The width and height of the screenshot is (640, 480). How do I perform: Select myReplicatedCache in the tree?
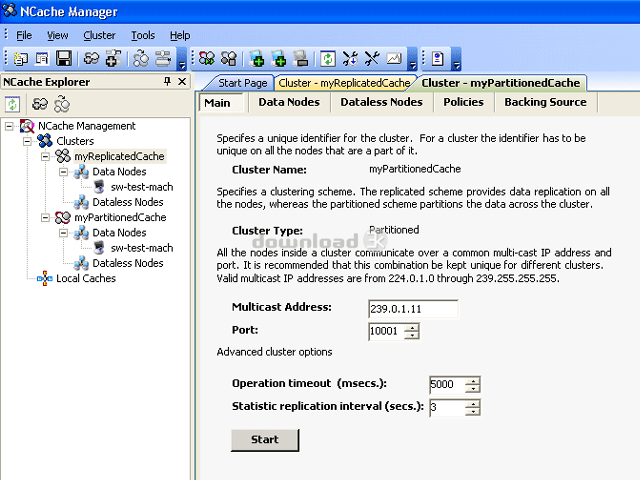(119, 156)
